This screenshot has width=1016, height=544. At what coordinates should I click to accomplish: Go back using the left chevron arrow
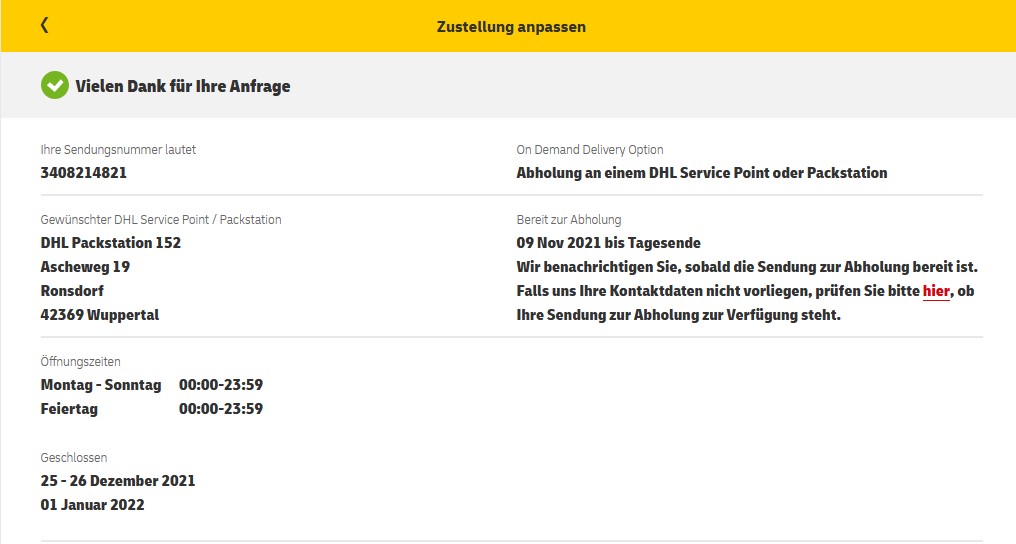click(44, 25)
